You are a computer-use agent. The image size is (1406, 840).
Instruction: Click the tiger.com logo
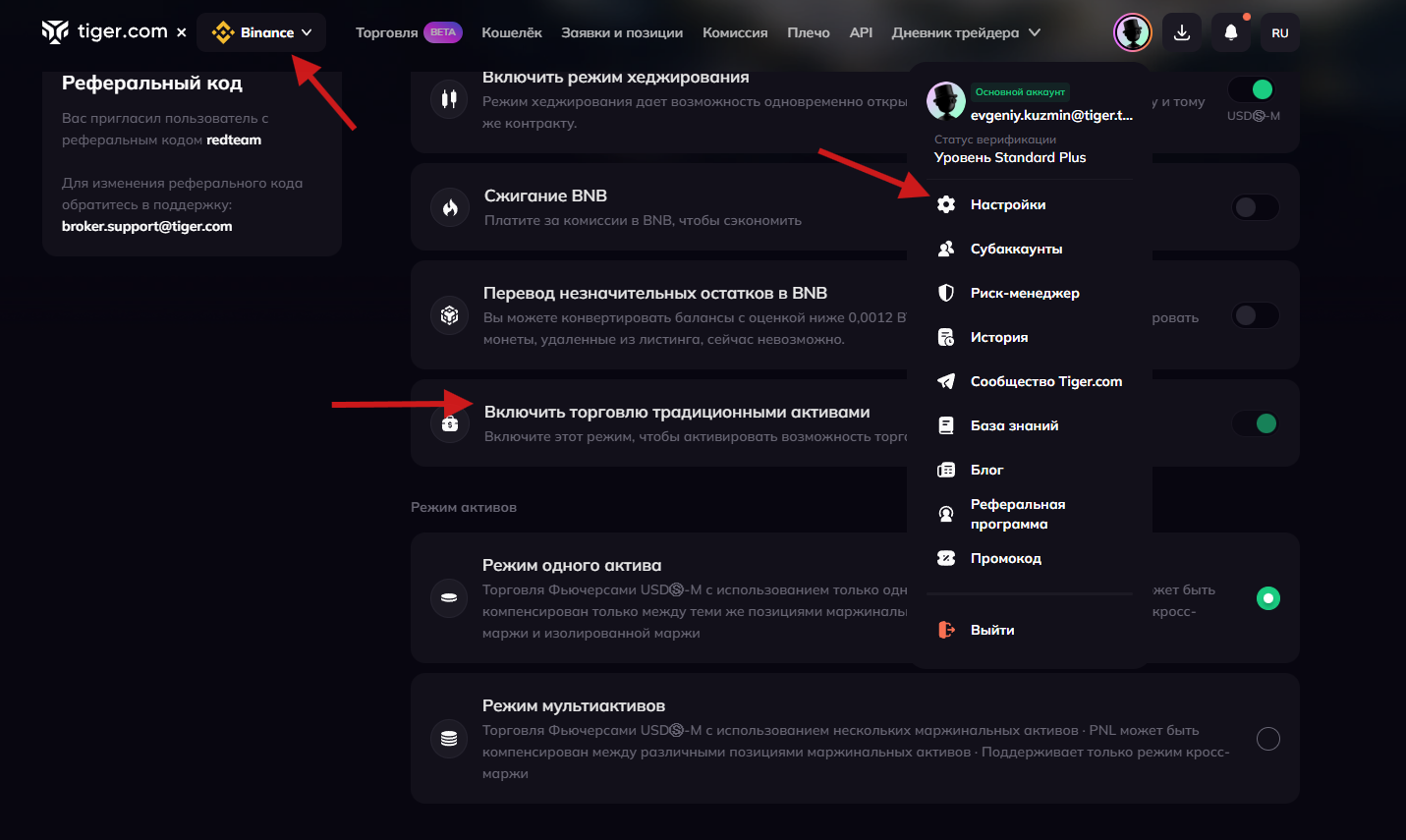(x=104, y=32)
